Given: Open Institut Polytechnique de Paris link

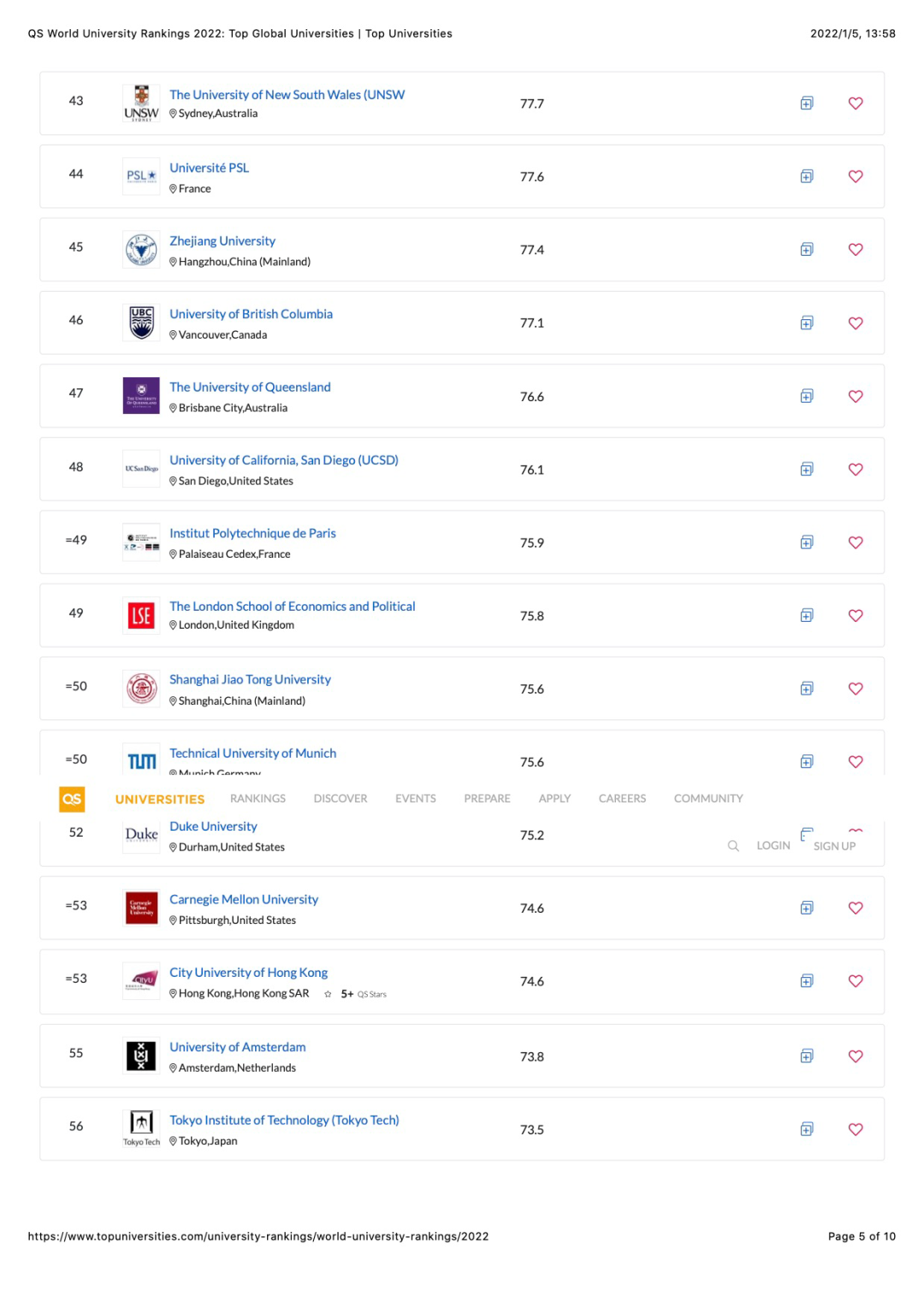Looking at the screenshot, I should pos(252,533).
